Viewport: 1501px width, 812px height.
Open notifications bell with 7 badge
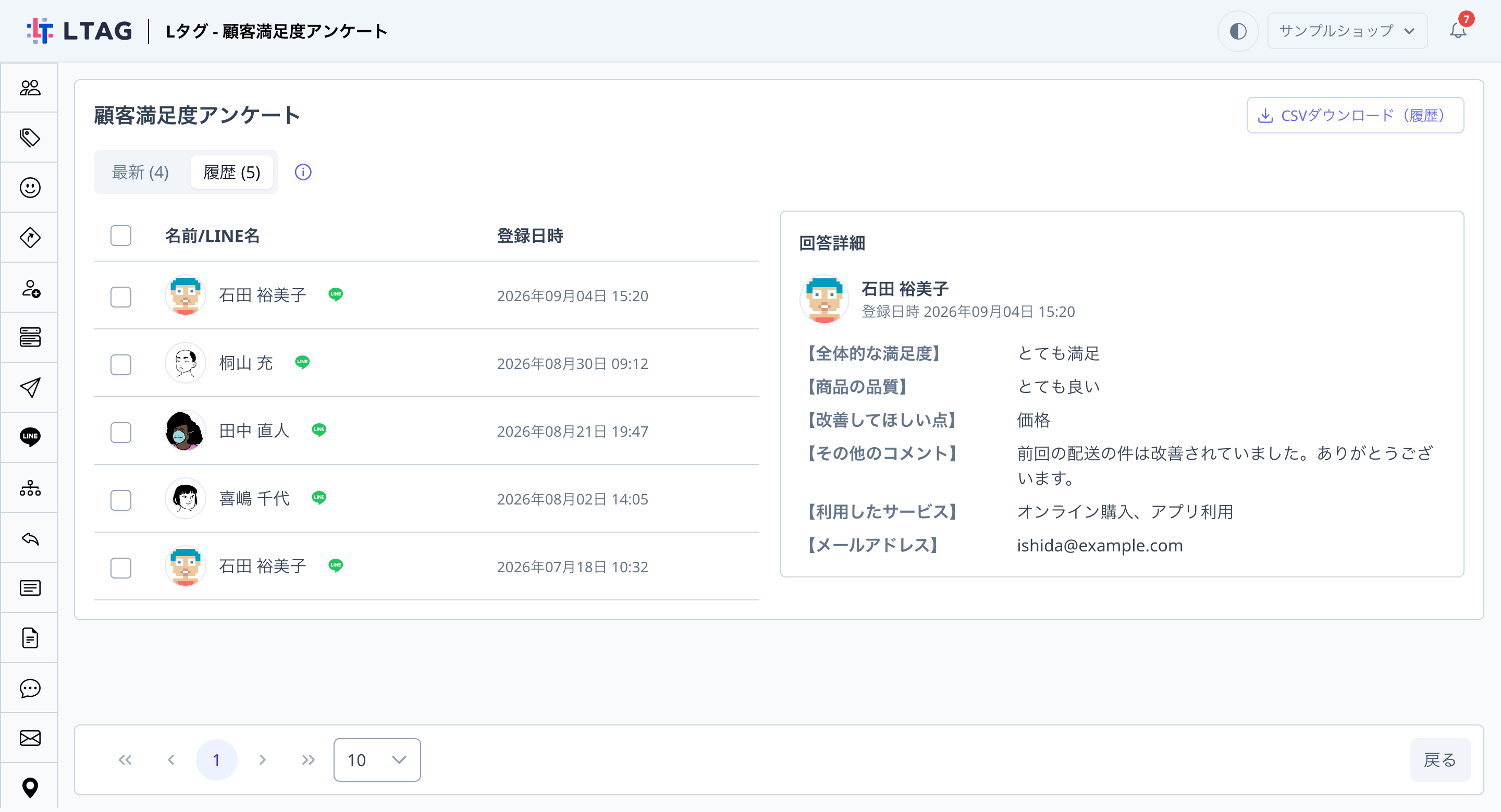[1458, 30]
